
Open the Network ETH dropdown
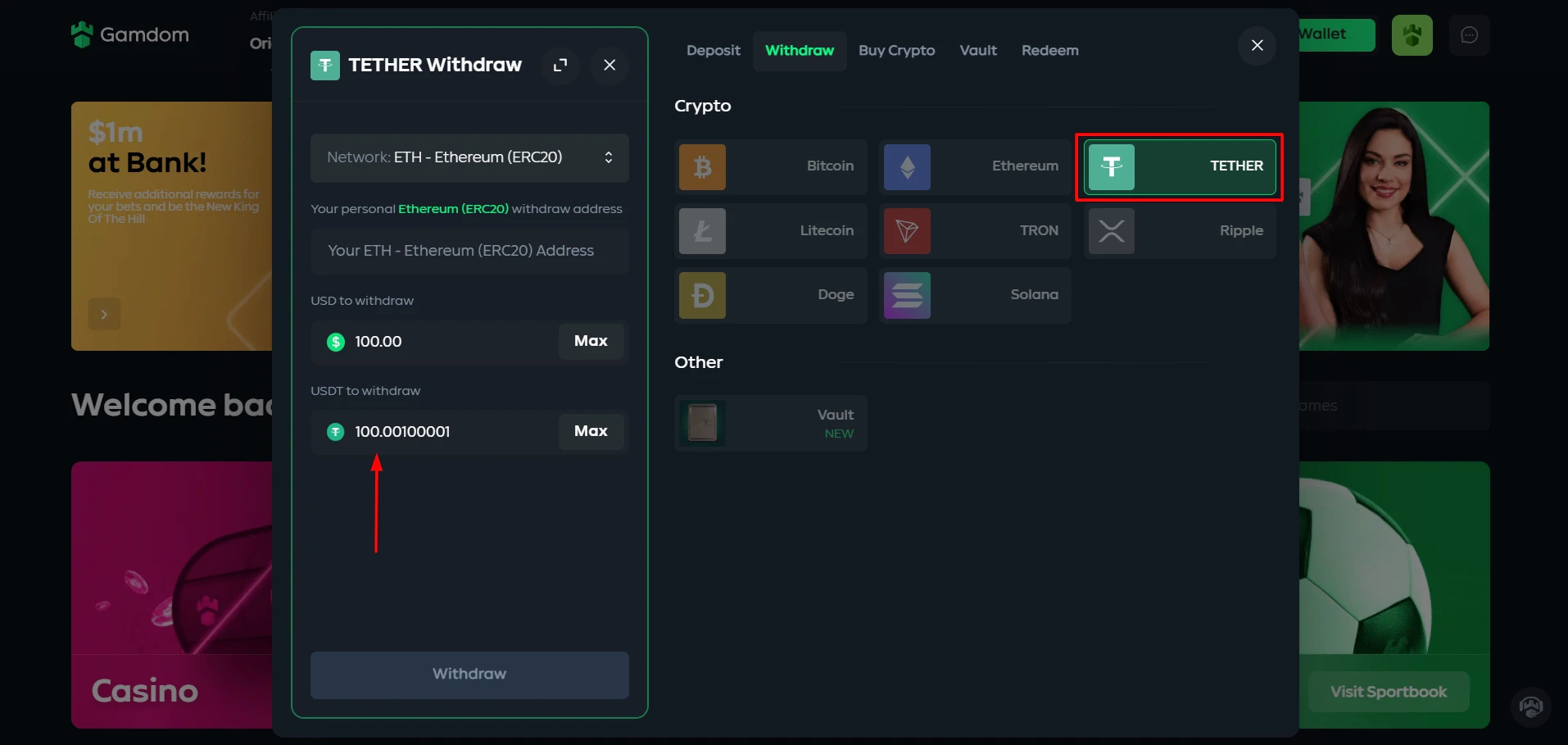click(469, 157)
